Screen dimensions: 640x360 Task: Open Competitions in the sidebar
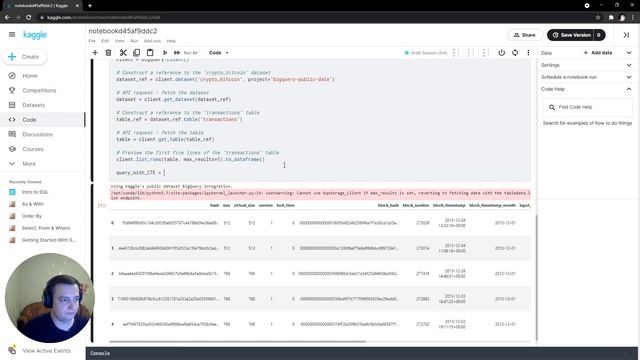click(x=39, y=90)
